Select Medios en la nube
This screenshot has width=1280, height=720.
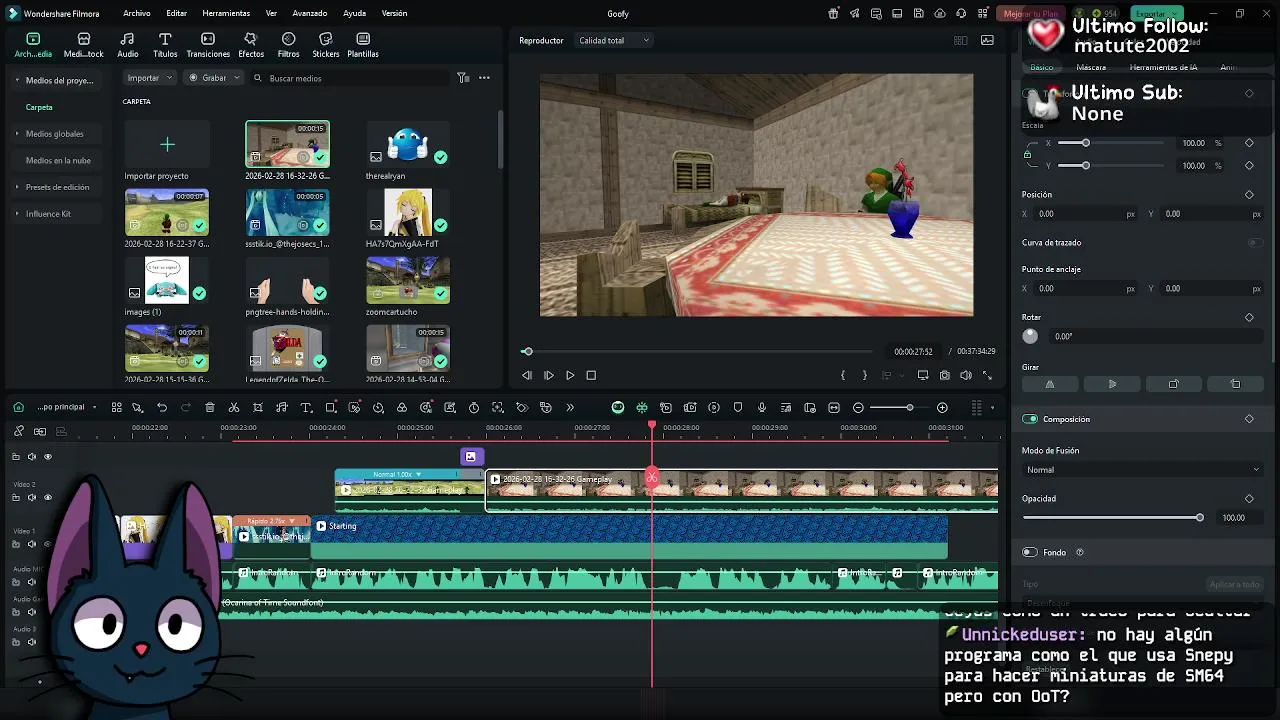tap(58, 160)
